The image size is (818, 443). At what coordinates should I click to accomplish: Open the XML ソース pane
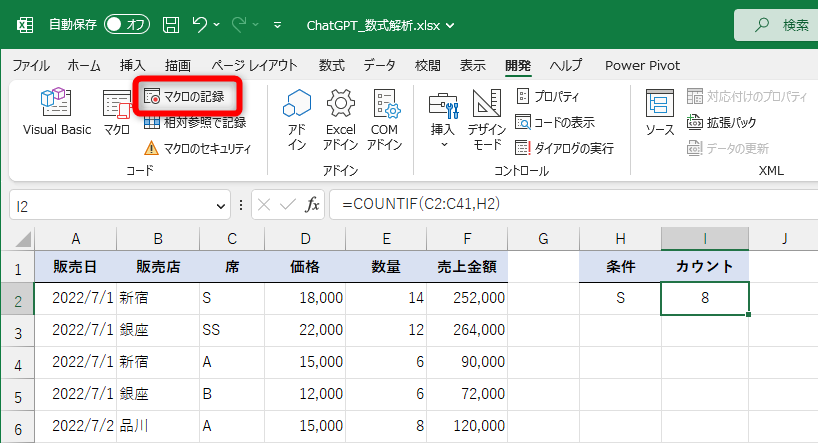659,112
